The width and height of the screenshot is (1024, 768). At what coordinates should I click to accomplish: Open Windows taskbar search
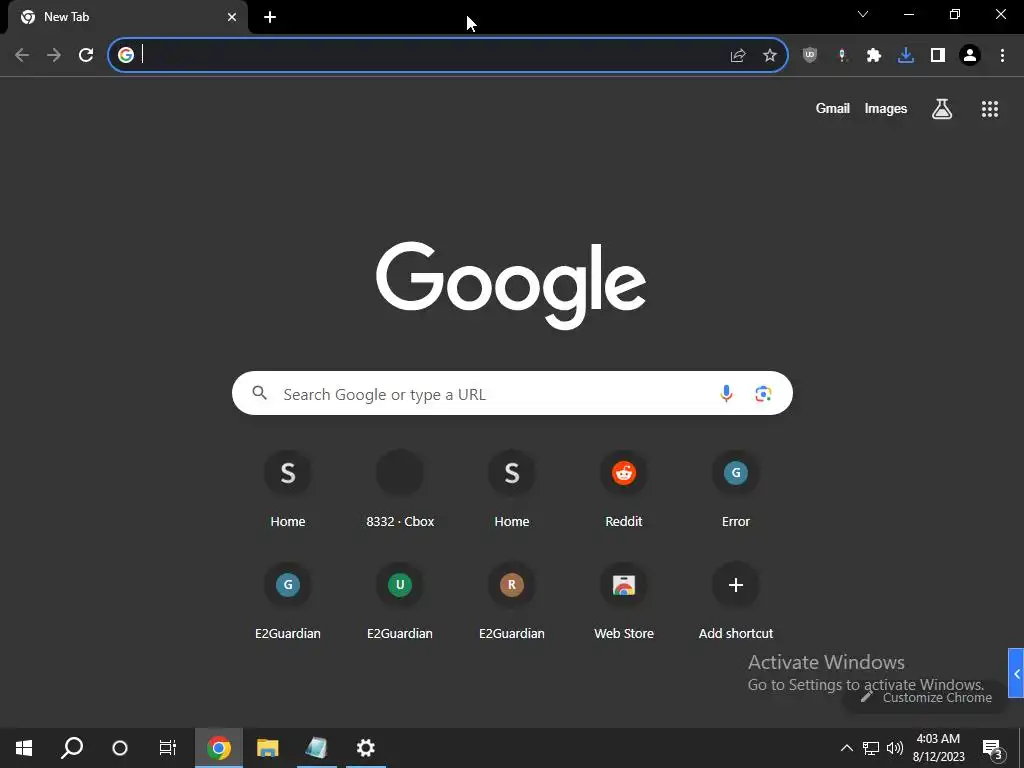click(x=72, y=748)
